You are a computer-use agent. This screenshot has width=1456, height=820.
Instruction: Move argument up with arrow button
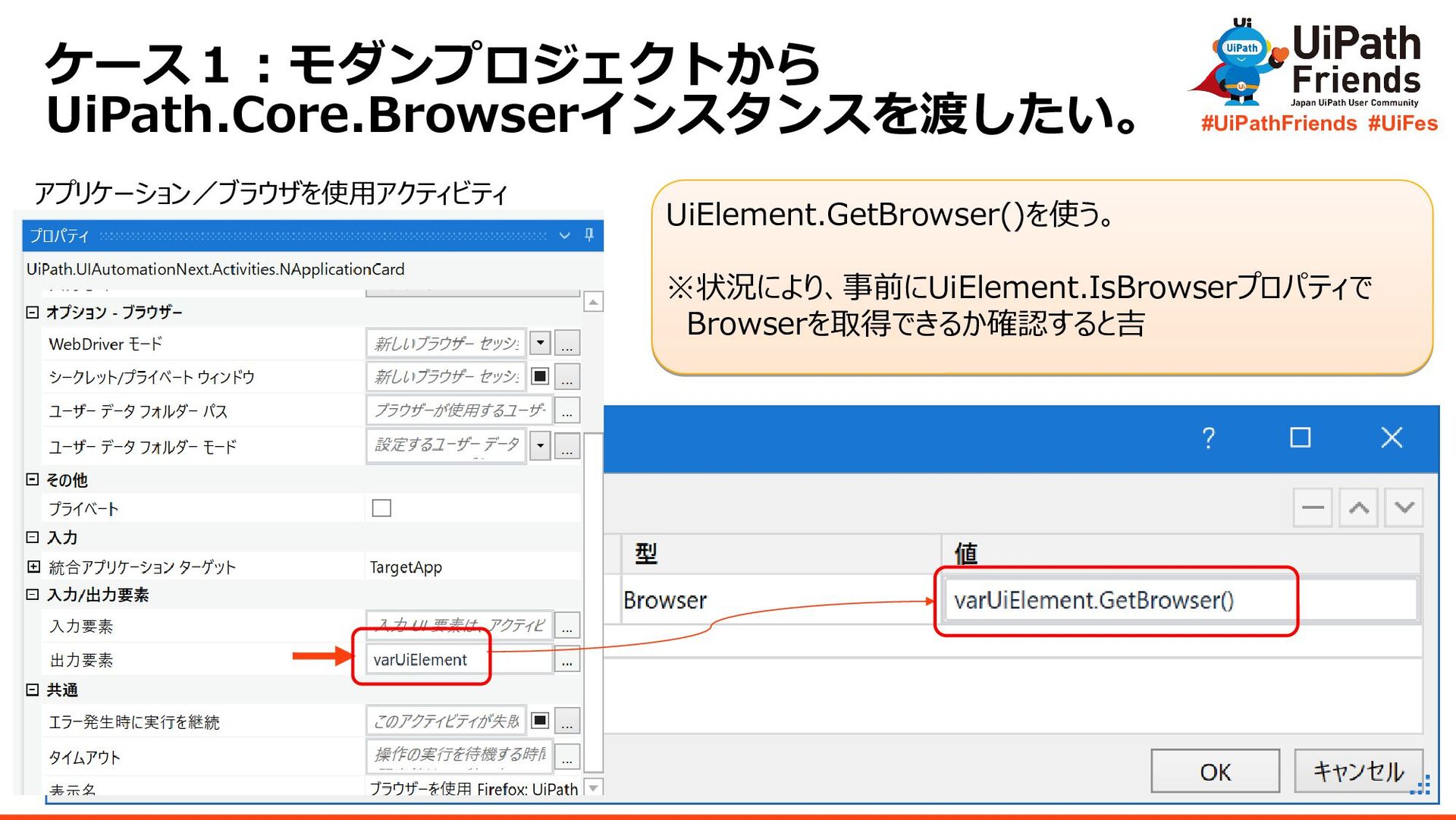[x=1358, y=507]
